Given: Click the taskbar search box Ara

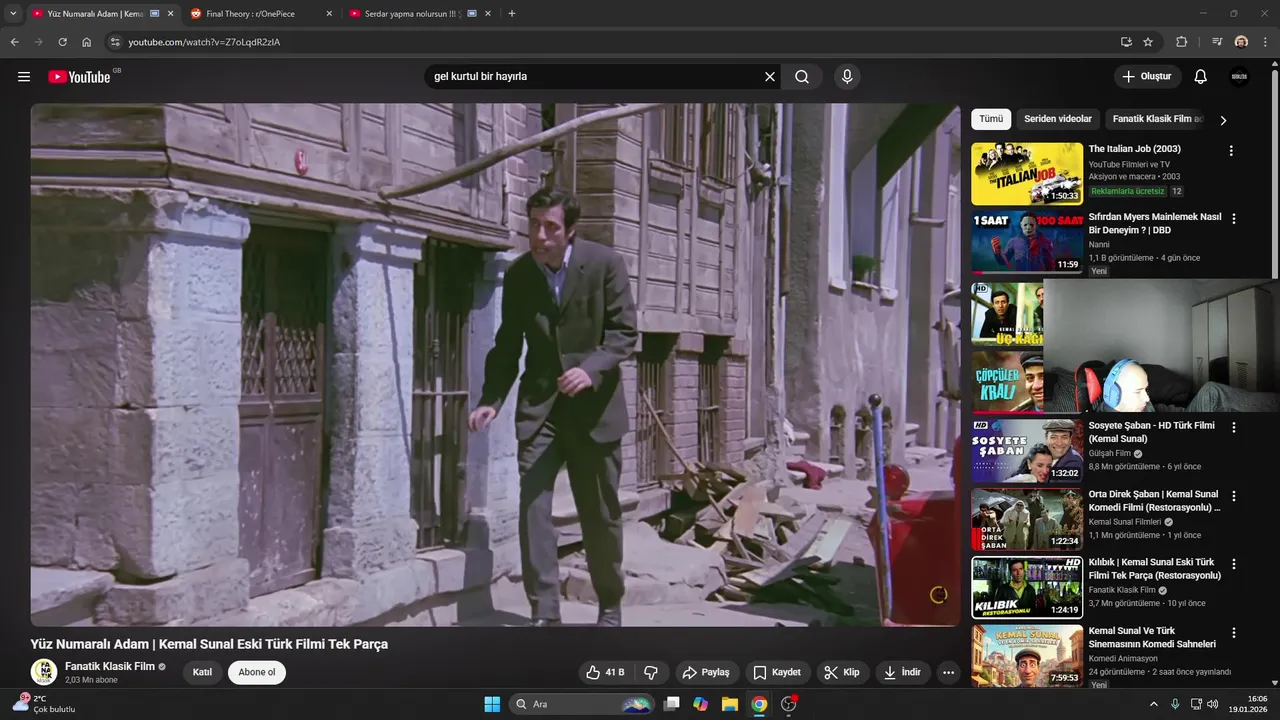Looking at the screenshot, I should [582, 704].
